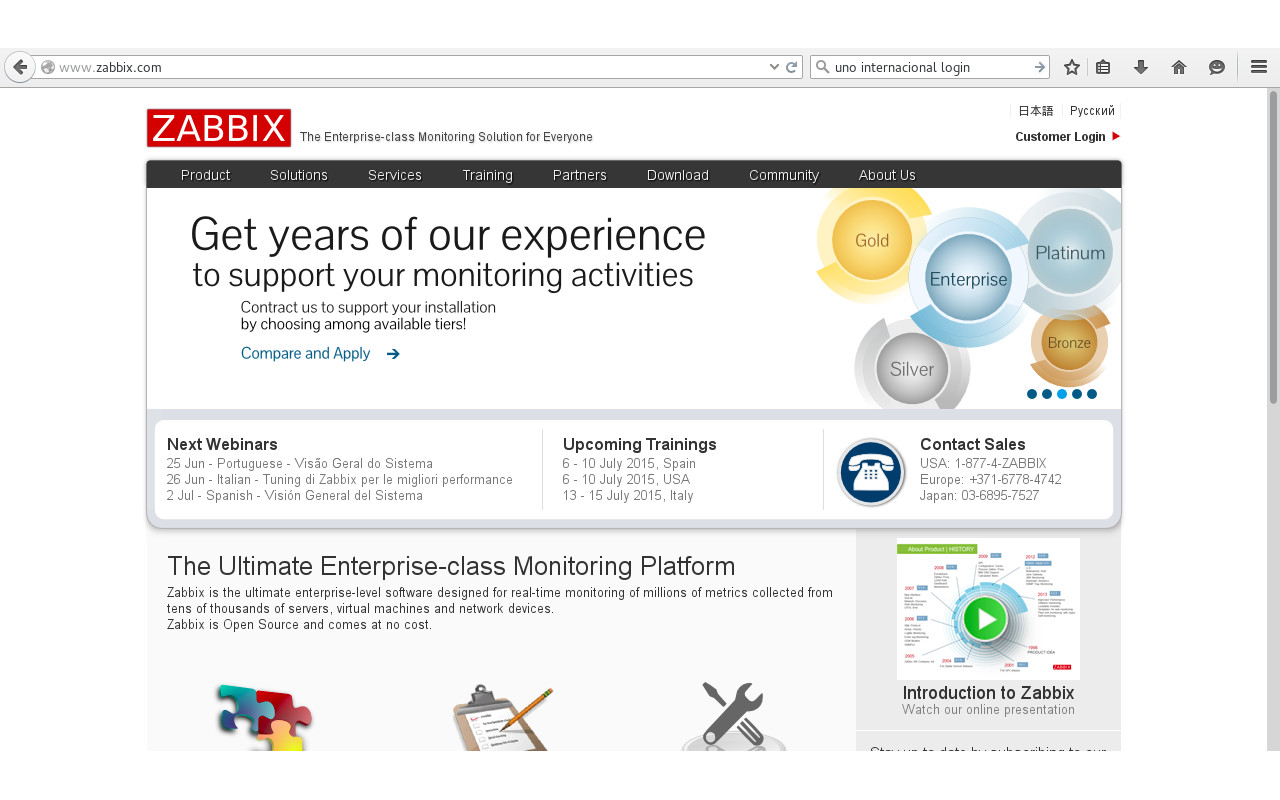Click the browser back arrow button
The image size is (1280, 800).
[20, 67]
